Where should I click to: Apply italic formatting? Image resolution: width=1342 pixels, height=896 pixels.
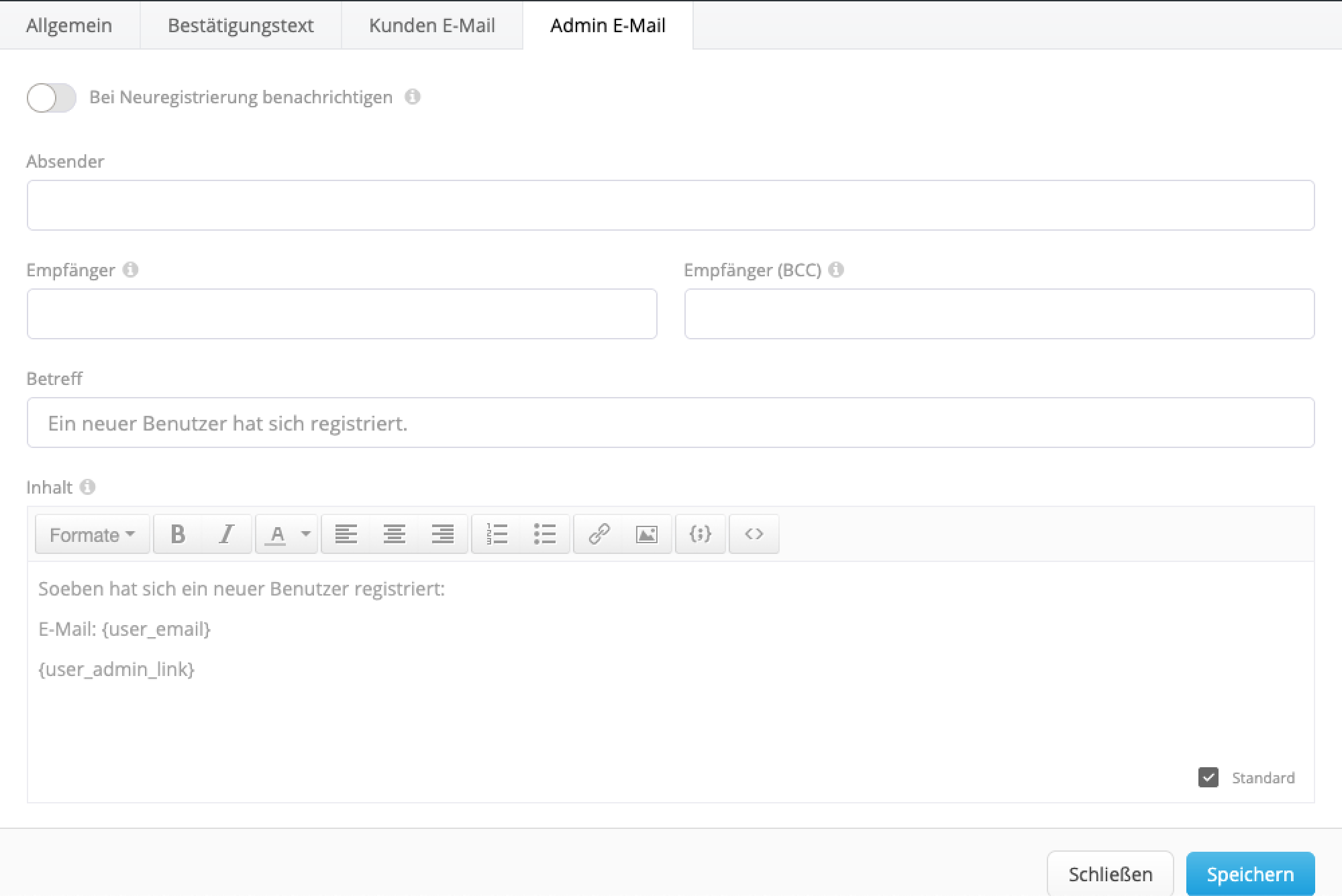point(227,535)
